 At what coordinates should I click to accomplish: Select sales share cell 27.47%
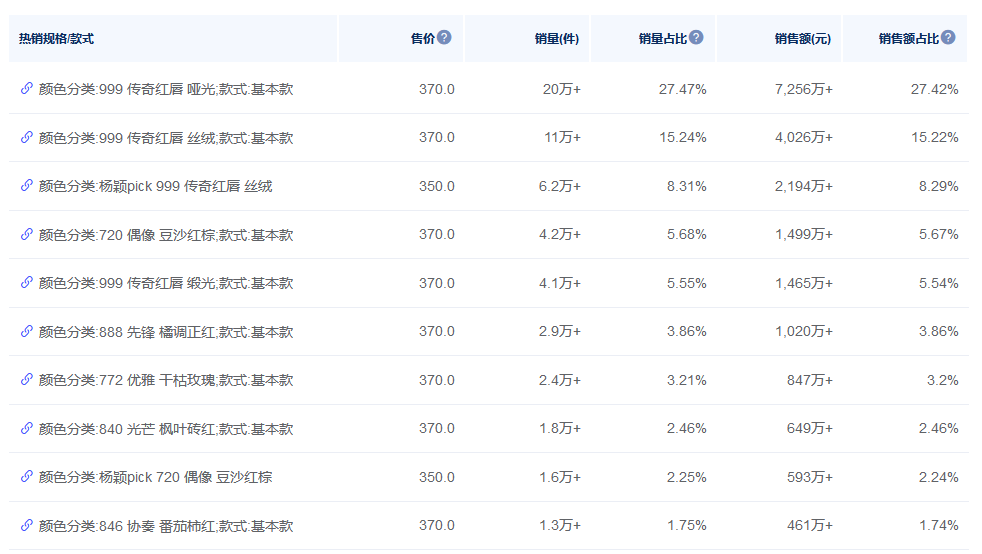[683, 90]
